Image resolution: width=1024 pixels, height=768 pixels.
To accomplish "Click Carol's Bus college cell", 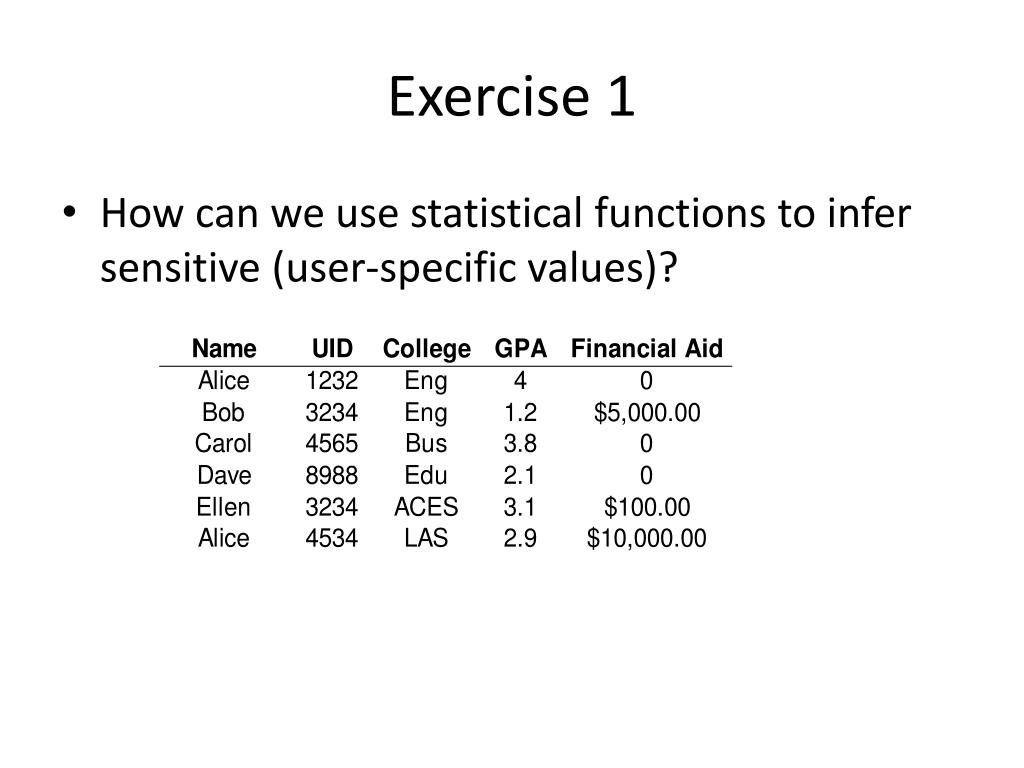I will (x=426, y=443).
